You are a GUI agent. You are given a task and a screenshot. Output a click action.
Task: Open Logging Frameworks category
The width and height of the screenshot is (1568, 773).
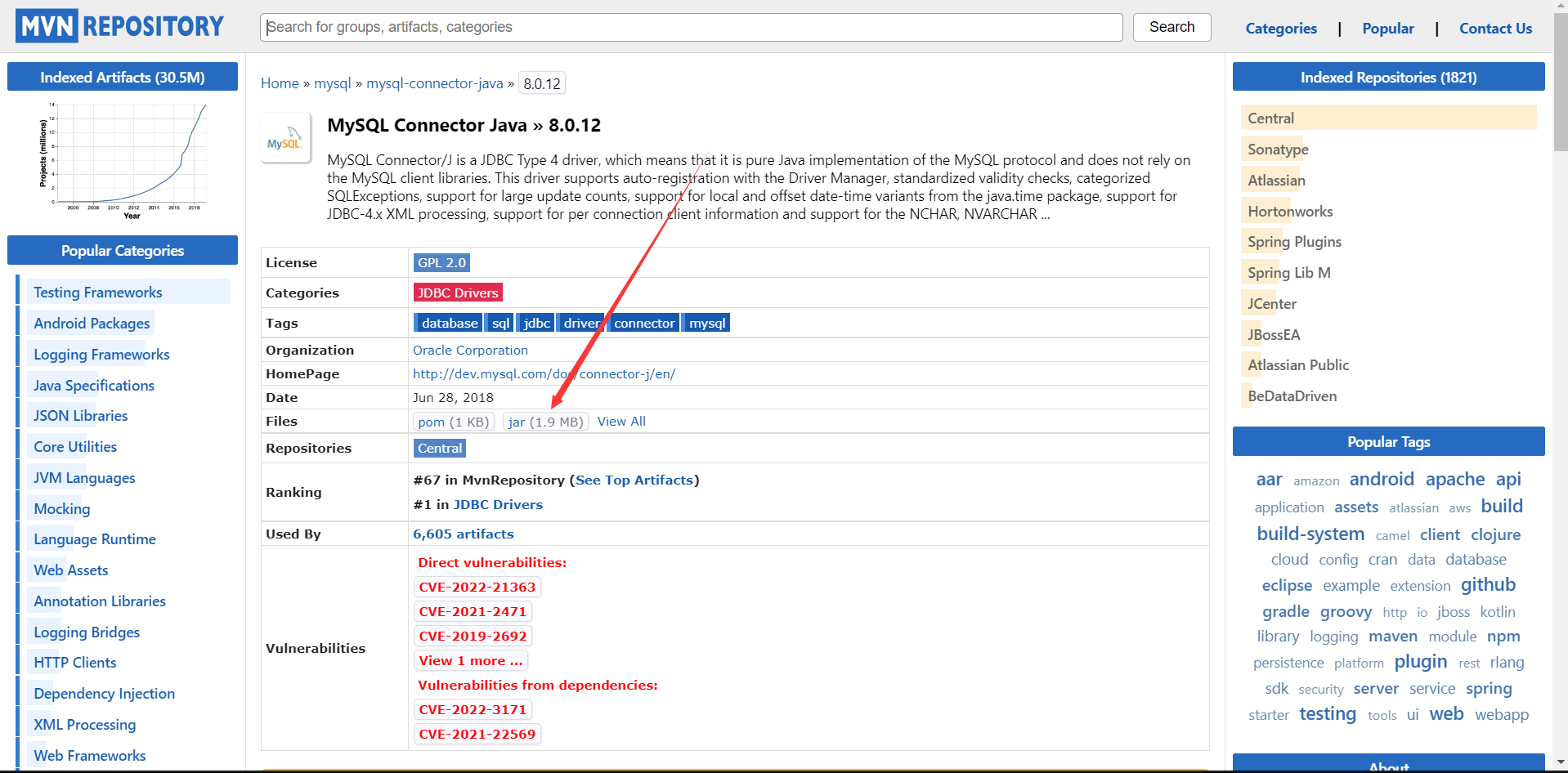click(x=101, y=355)
